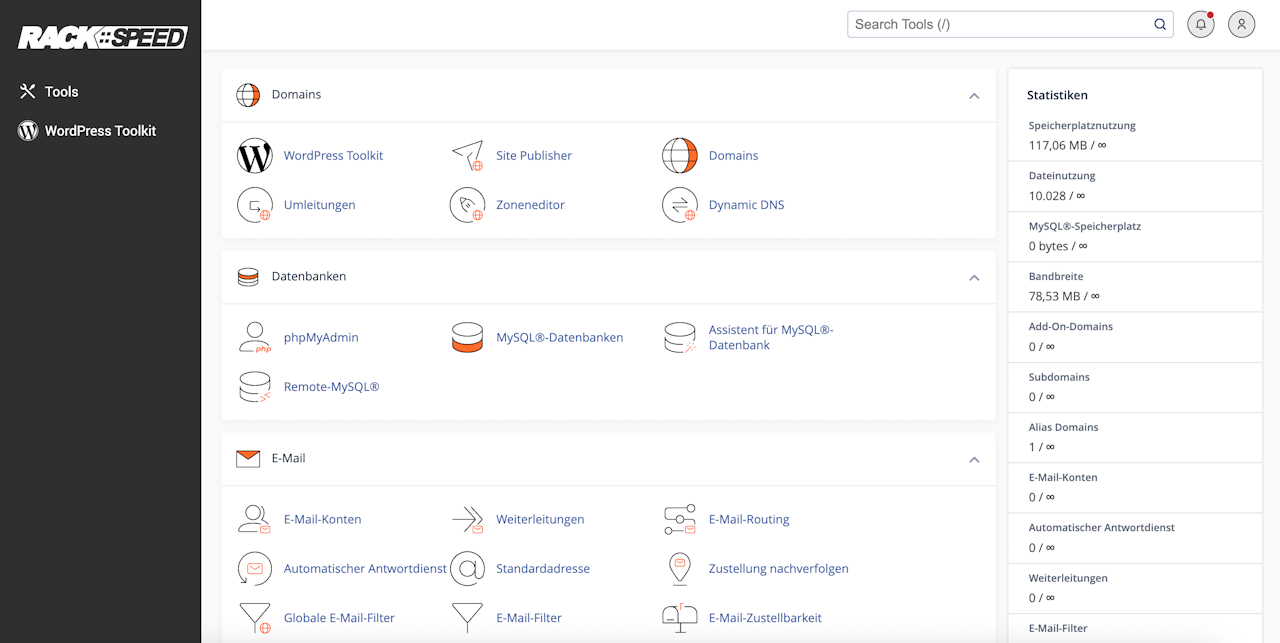Open WordPress Toolkit in the sidebar

[x=100, y=131]
